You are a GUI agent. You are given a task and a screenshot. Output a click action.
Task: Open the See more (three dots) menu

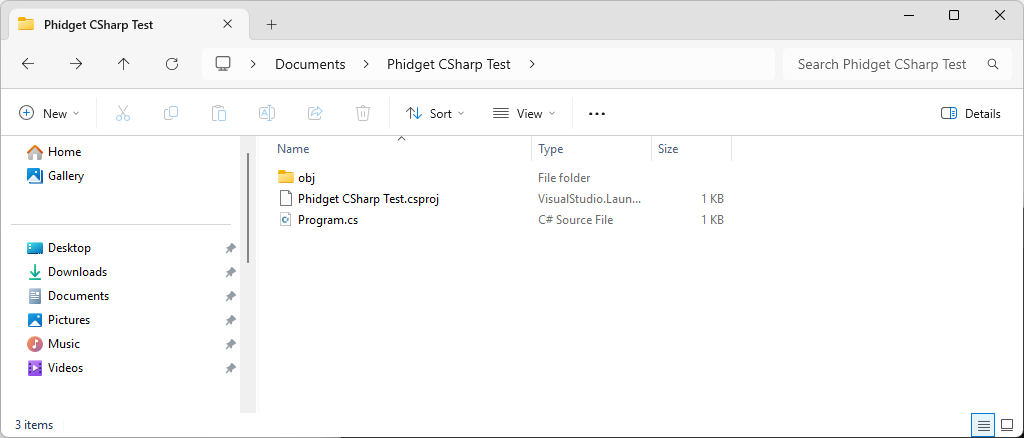coord(597,114)
